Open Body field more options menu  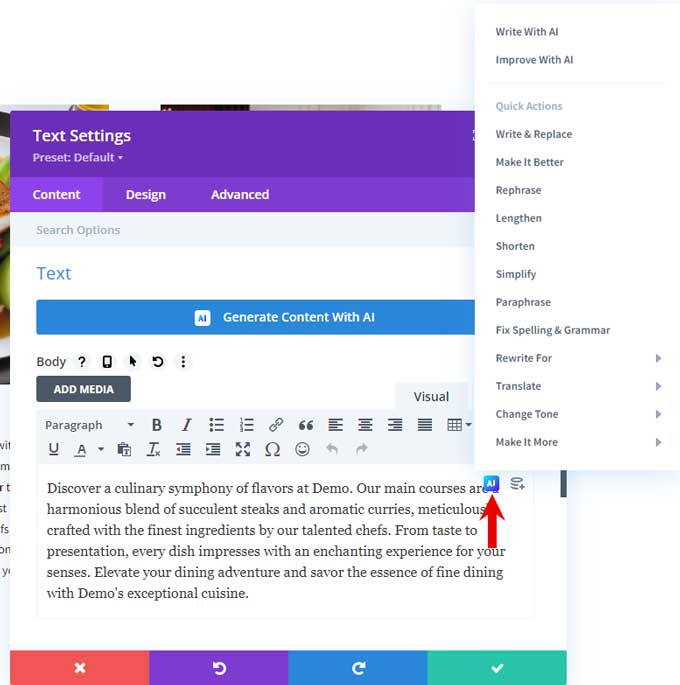(x=183, y=362)
